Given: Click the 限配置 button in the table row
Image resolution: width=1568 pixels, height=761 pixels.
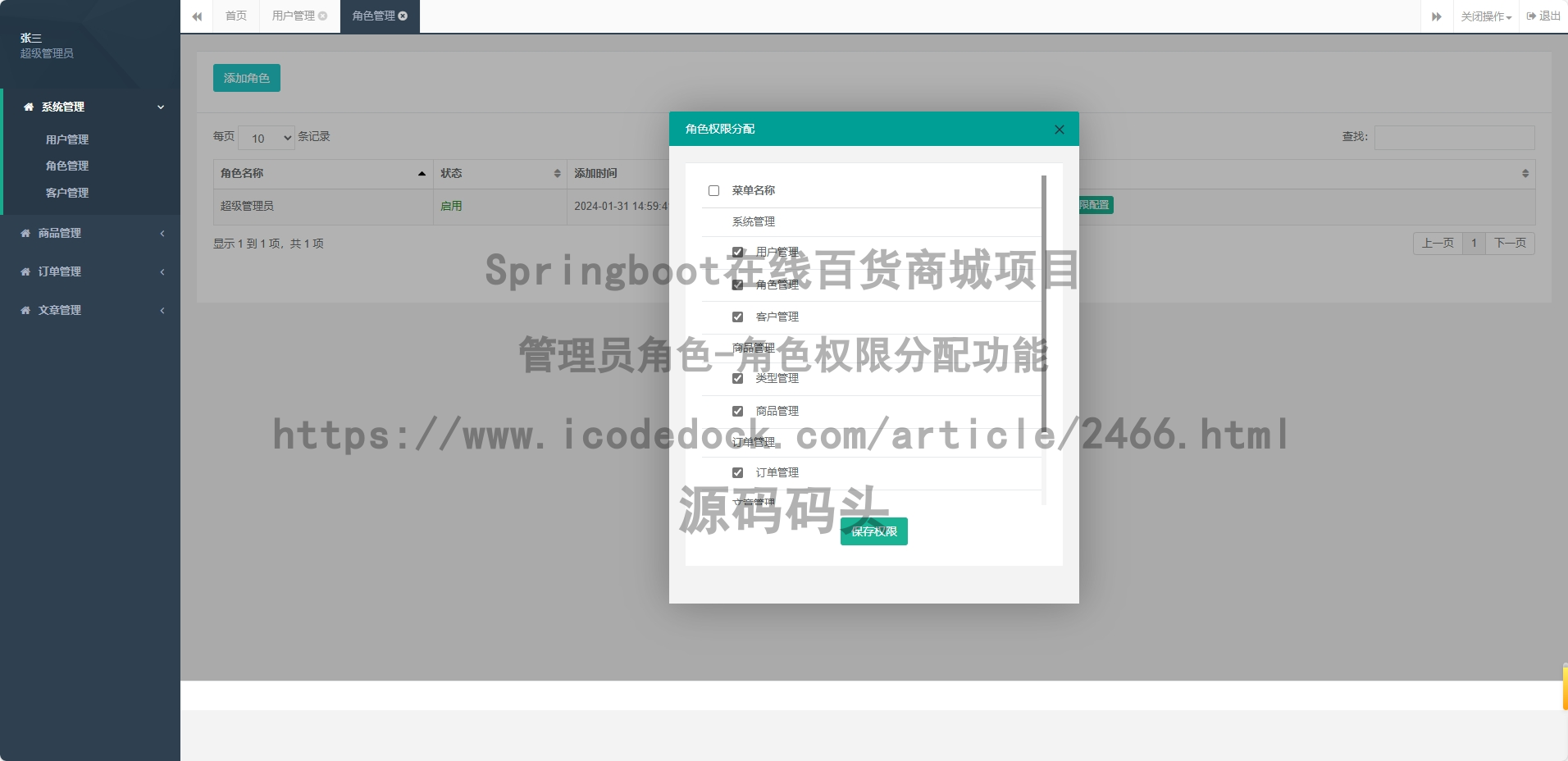Looking at the screenshot, I should tap(1096, 205).
